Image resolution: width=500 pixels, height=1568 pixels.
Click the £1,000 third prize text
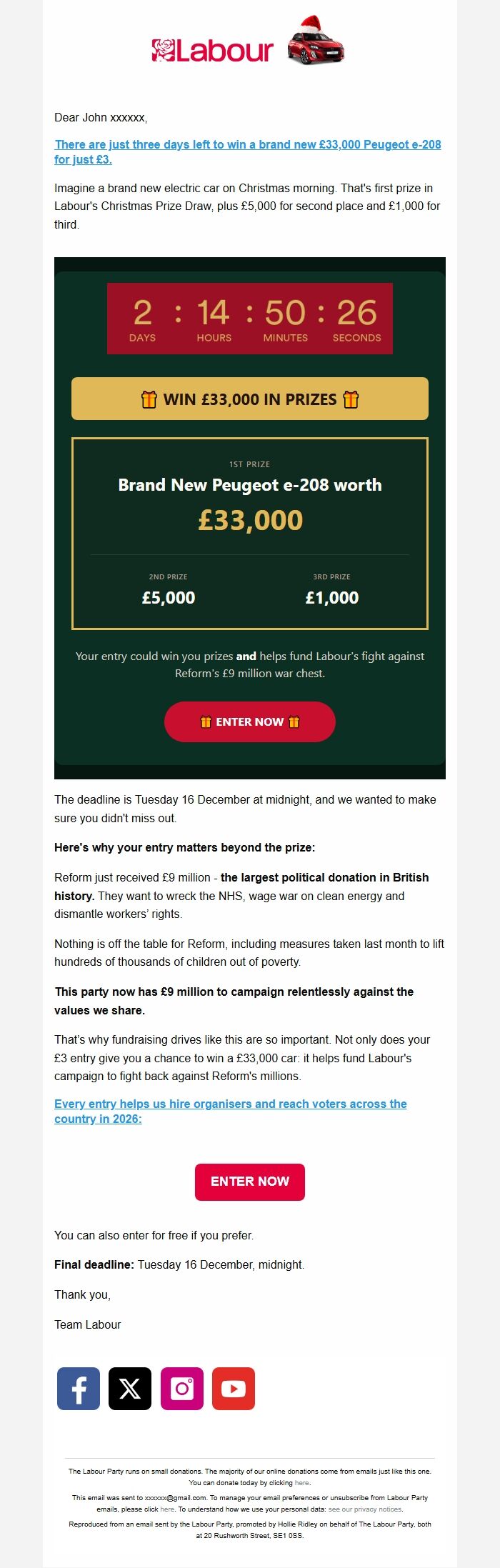[x=333, y=597]
